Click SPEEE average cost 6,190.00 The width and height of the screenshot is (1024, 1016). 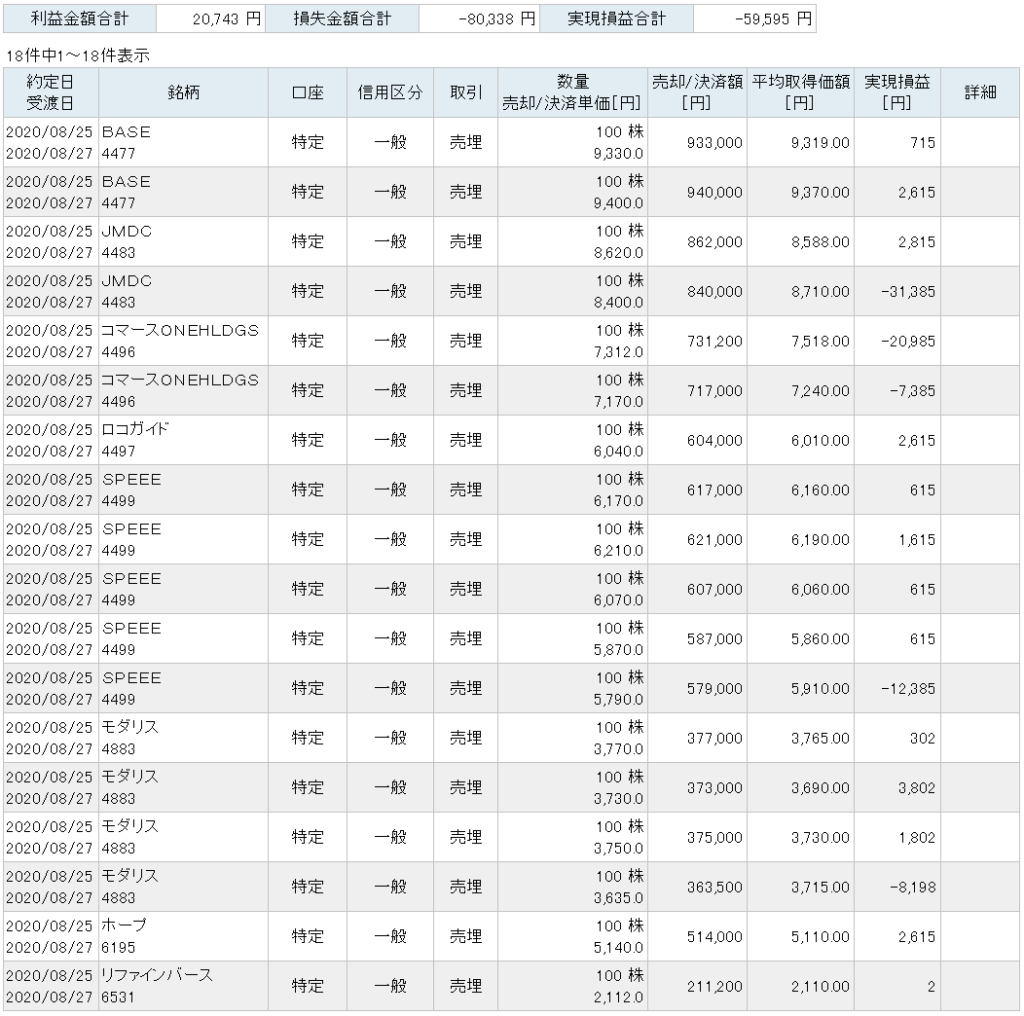820,540
